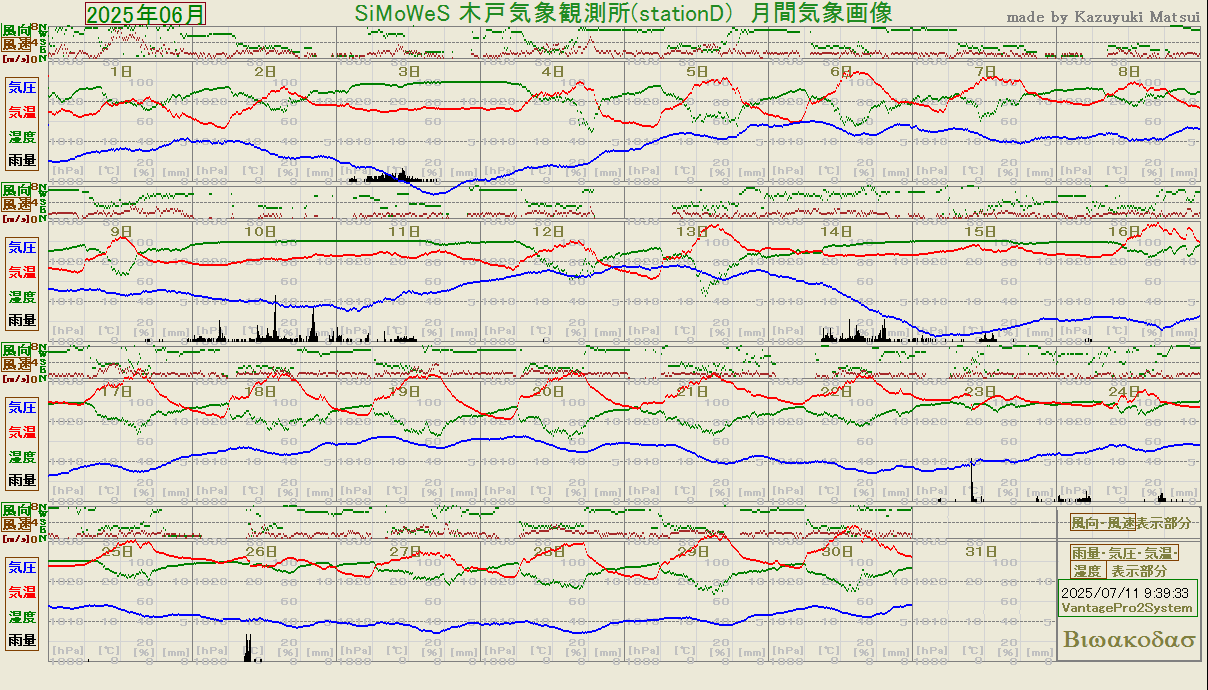1208x690 pixels.
Task: Select the empty 31日 day marker
Action: (x=984, y=551)
